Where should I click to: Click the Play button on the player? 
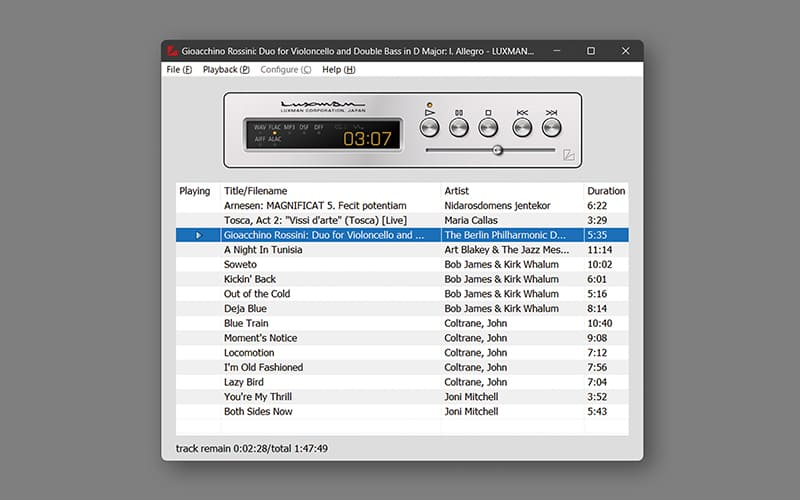point(429,128)
